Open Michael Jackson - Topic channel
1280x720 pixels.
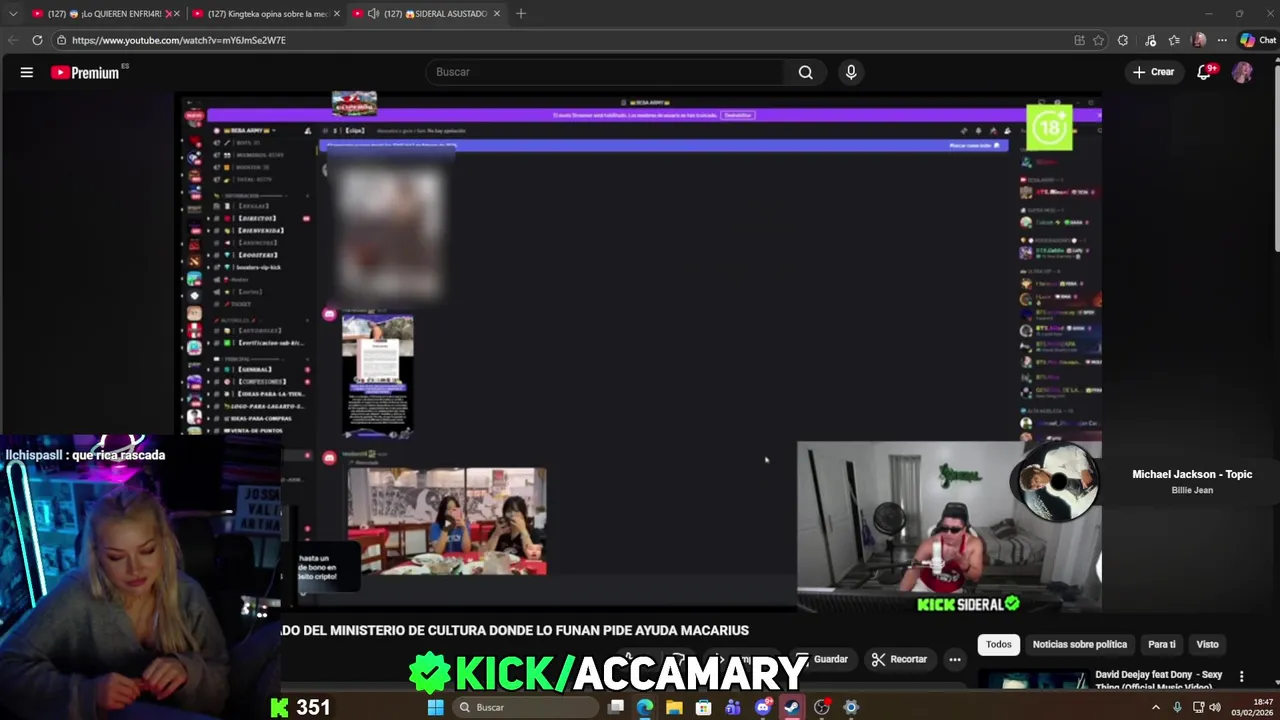point(1192,474)
